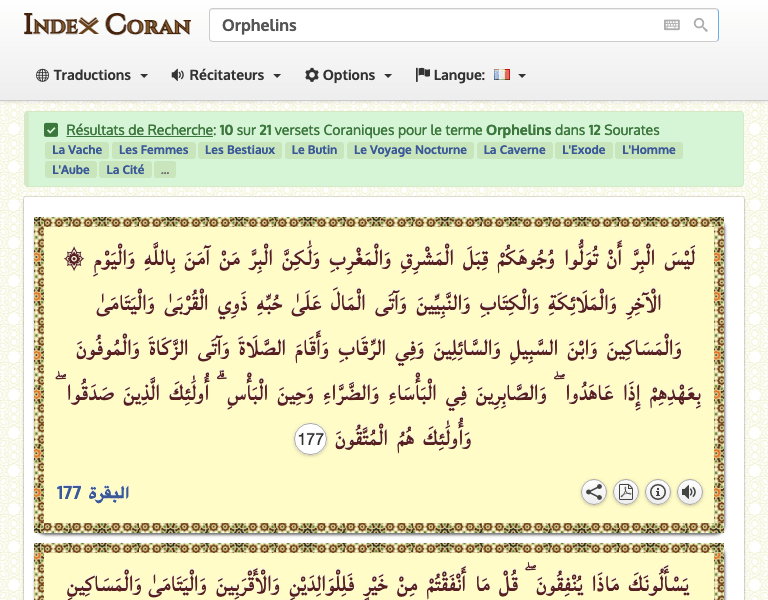This screenshot has width=768, height=600.
Task: Click the bold term Orphelins in results summary
Action: pos(518,130)
